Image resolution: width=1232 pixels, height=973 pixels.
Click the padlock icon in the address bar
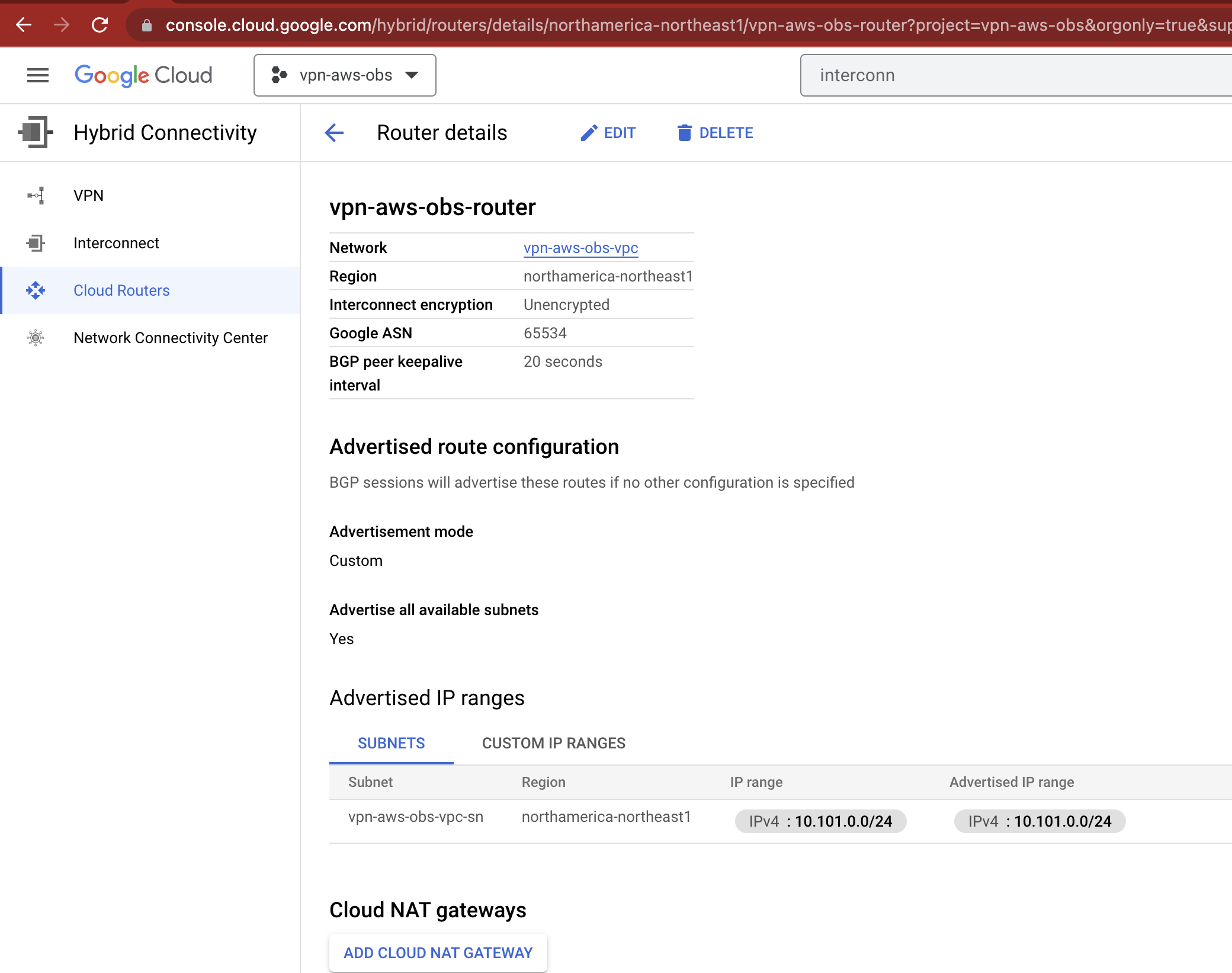(146, 25)
